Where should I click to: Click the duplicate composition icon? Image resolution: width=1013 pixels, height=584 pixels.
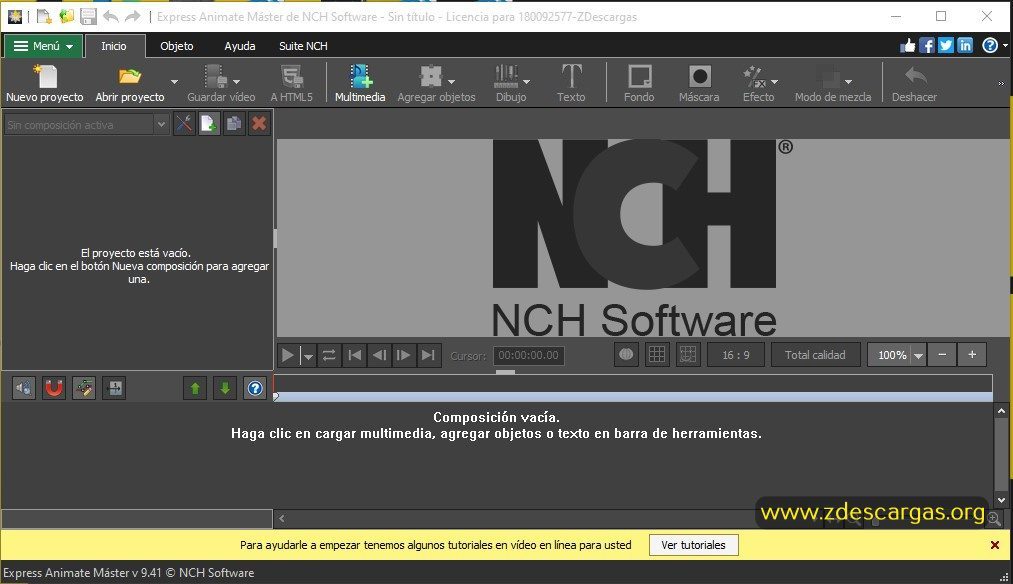234,124
